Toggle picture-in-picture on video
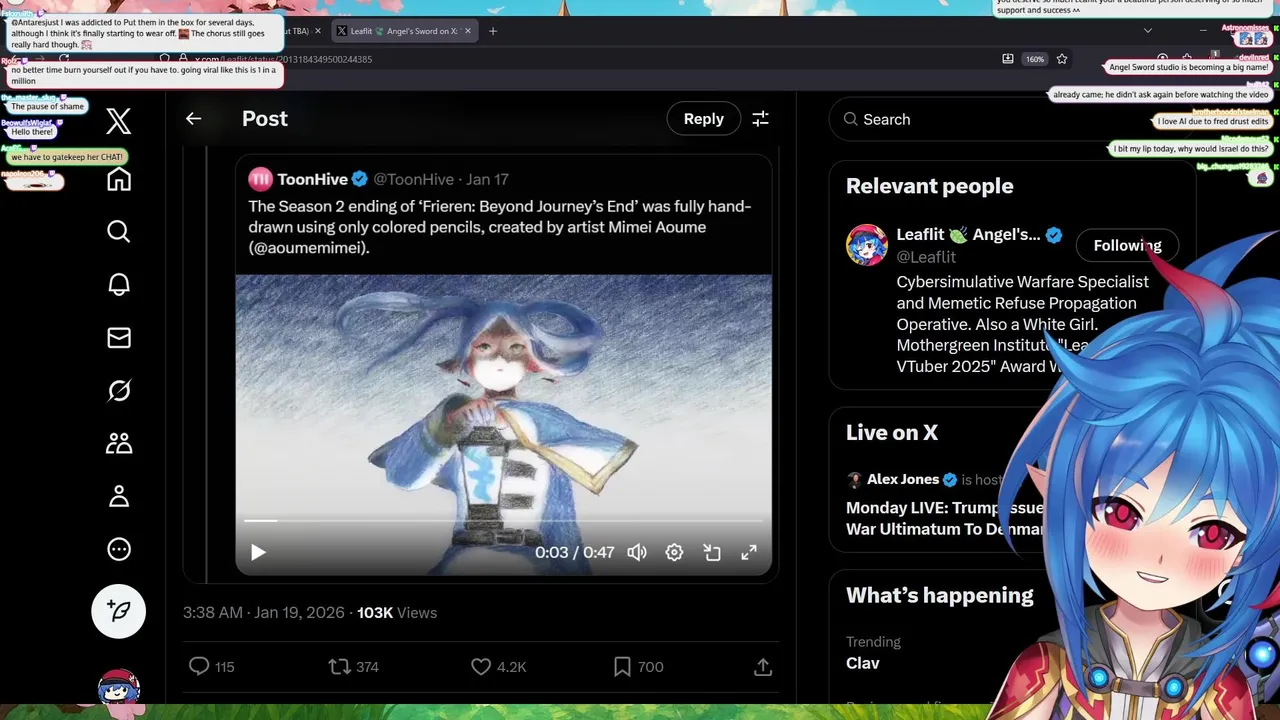Viewport: 1280px width, 720px height. point(712,552)
